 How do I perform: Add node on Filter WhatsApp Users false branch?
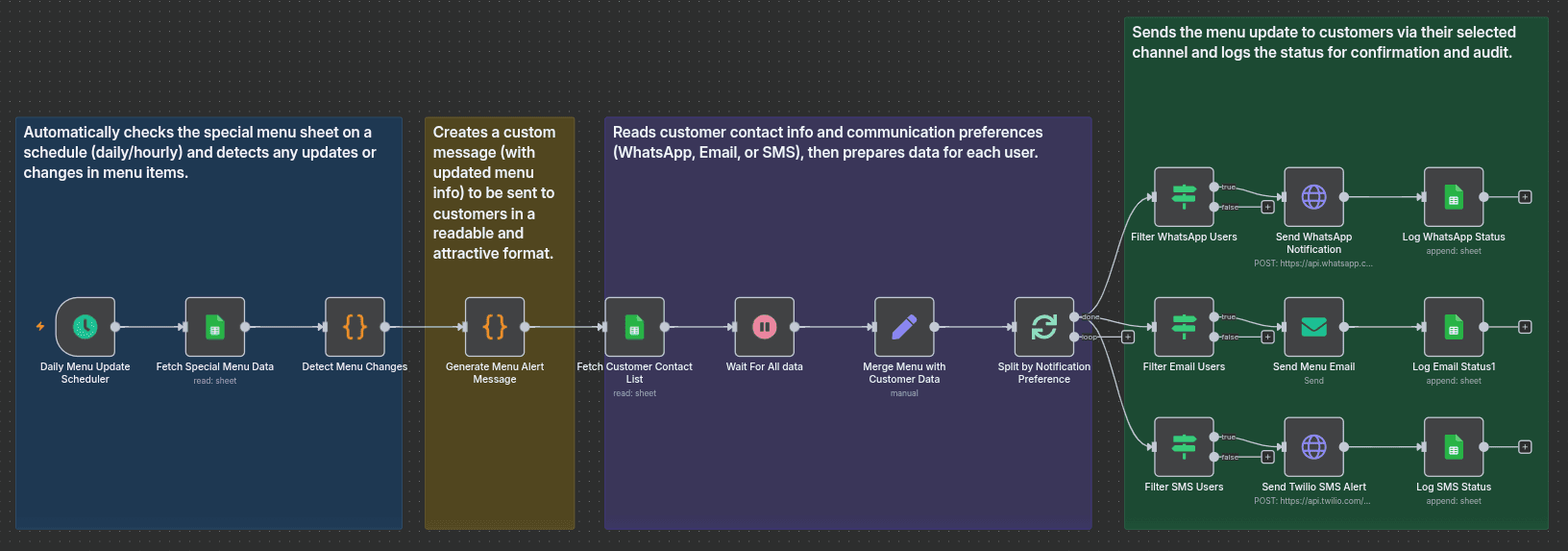pos(1267,207)
